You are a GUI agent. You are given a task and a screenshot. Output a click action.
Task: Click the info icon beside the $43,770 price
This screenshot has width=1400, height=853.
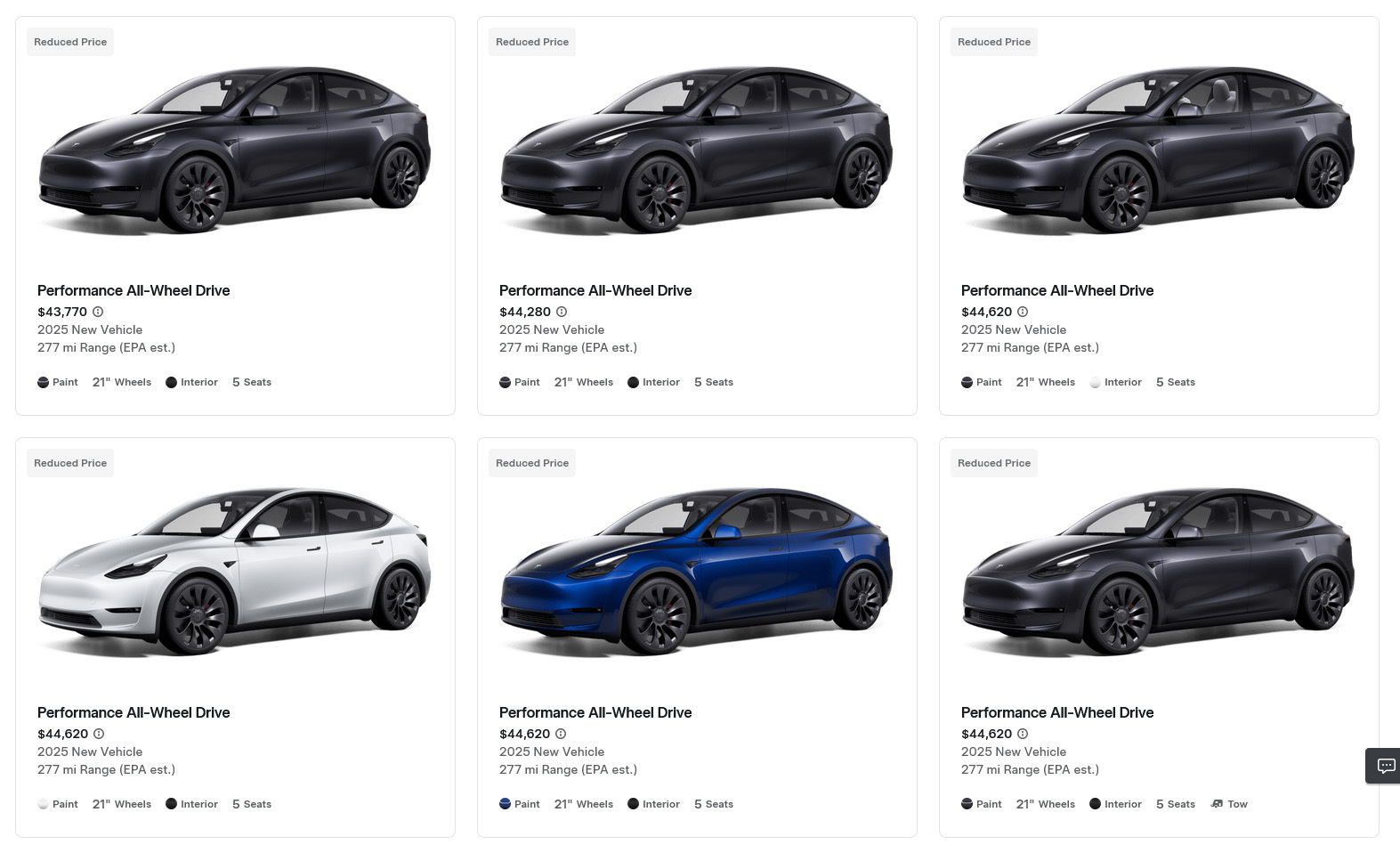[x=98, y=312]
